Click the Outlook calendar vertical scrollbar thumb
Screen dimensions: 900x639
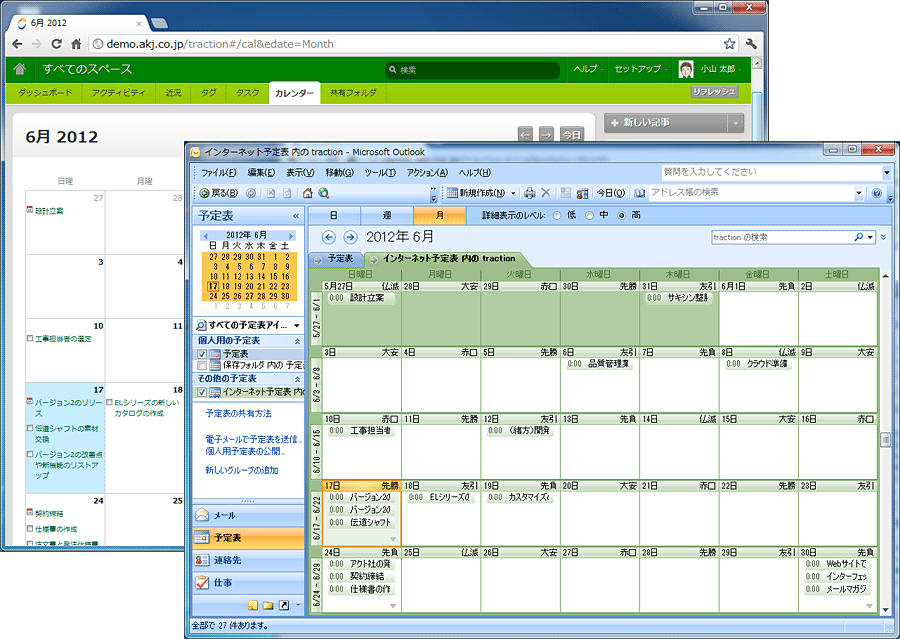tap(885, 440)
